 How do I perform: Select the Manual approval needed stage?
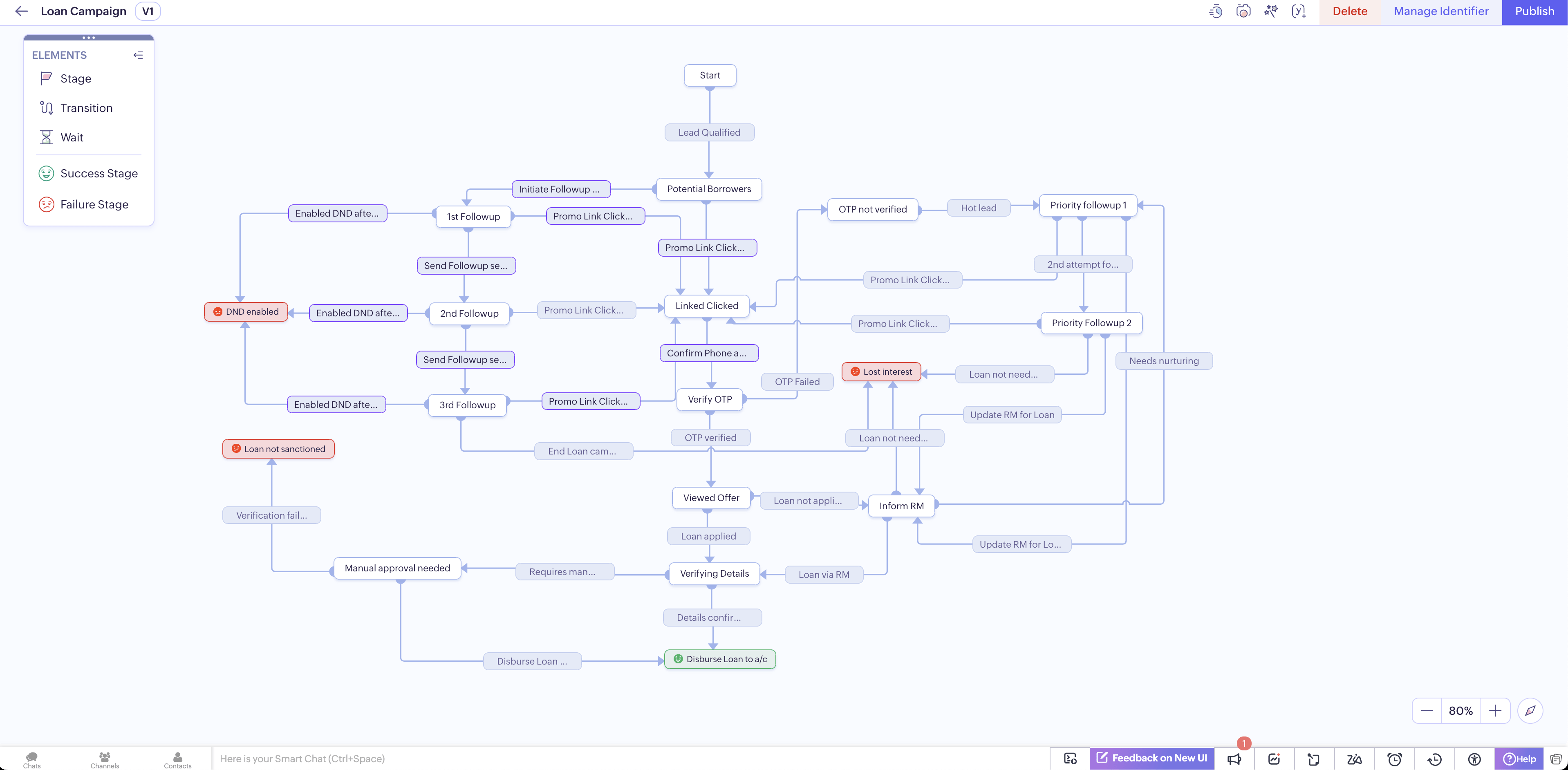coord(397,569)
